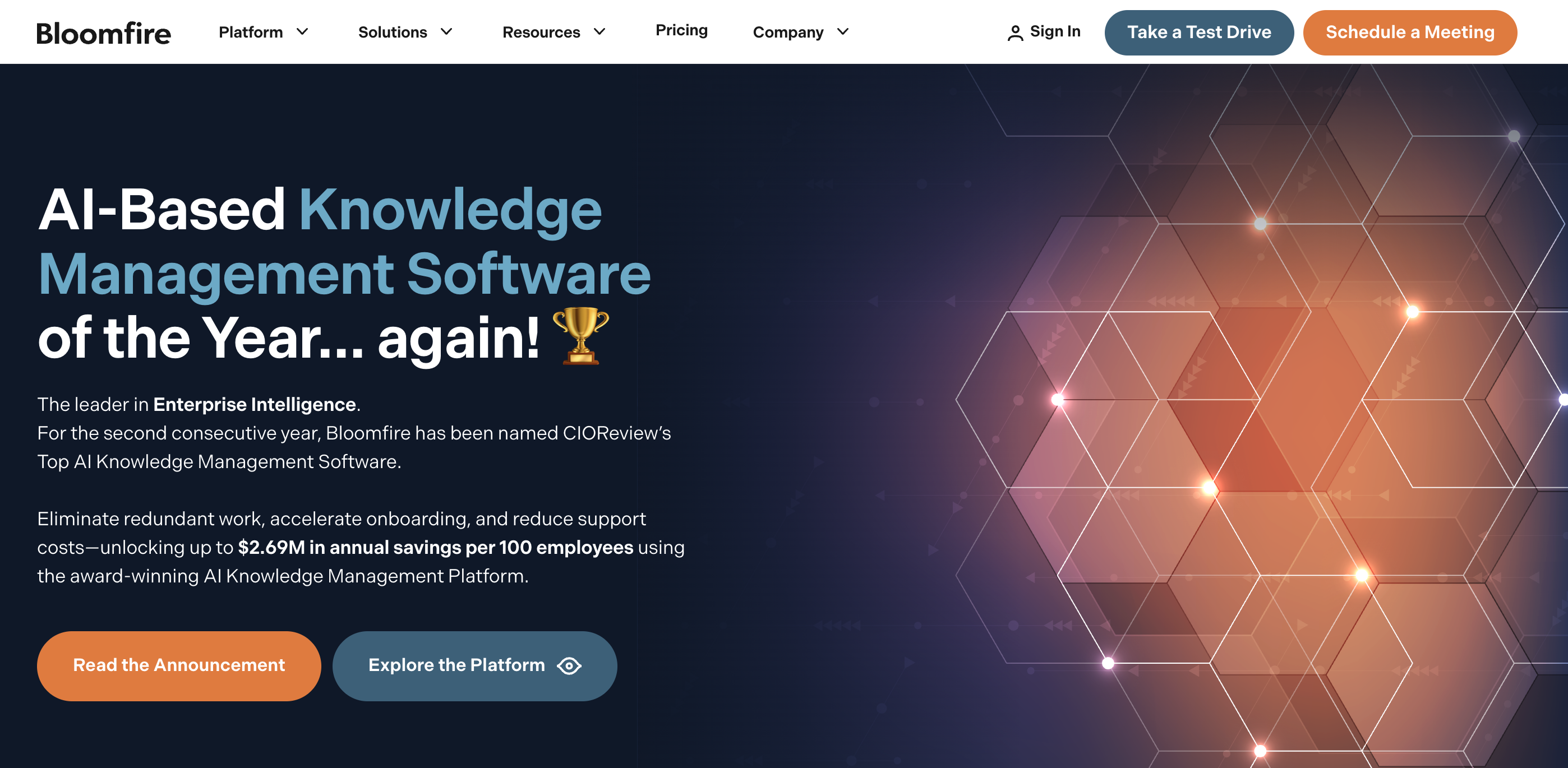The height and width of the screenshot is (768, 1568).
Task: Click Schedule a Meeting button
Action: (x=1410, y=33)
